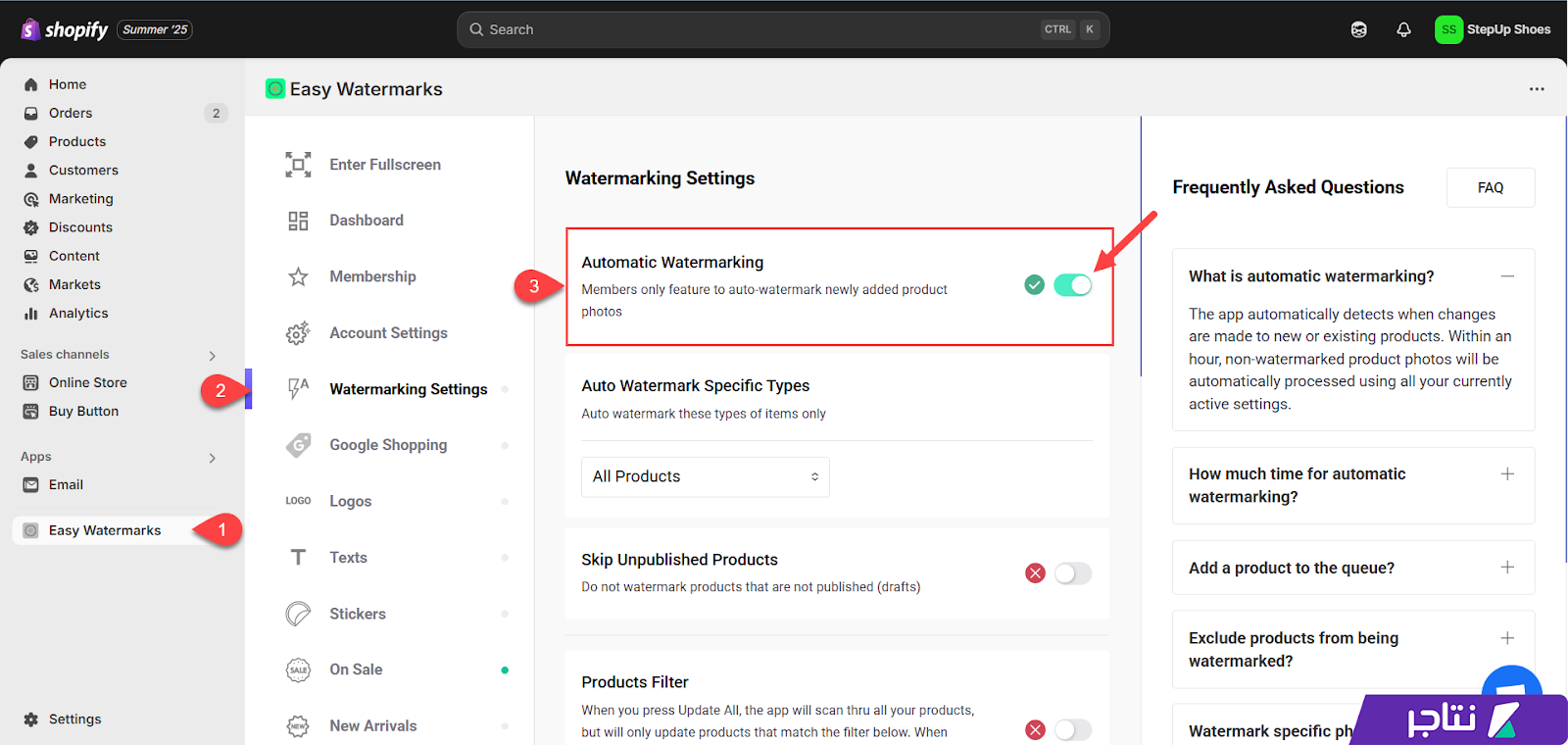Click the Dashboard grid icon
The width and height of the screenshot is (1568, 745).
tap(298, 221)
